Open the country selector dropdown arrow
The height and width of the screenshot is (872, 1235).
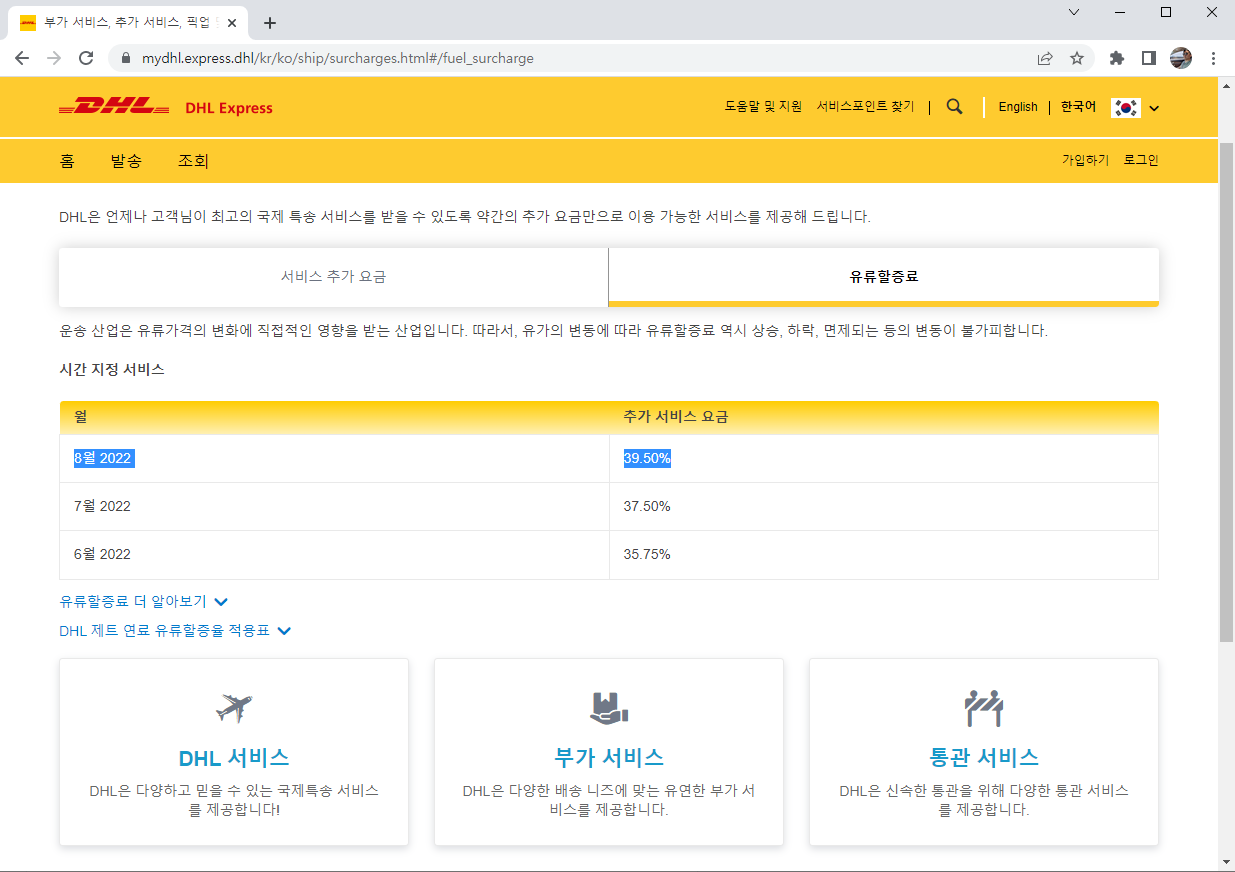point(1154,108)
